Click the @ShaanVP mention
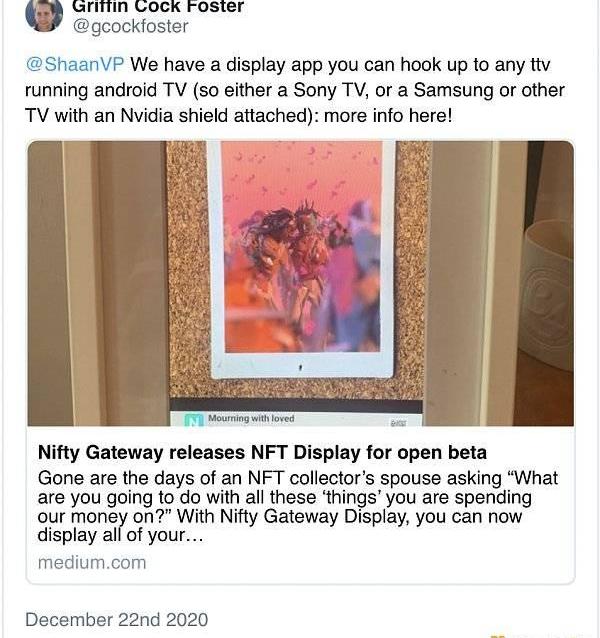600x638 pixels. point(75,65)
